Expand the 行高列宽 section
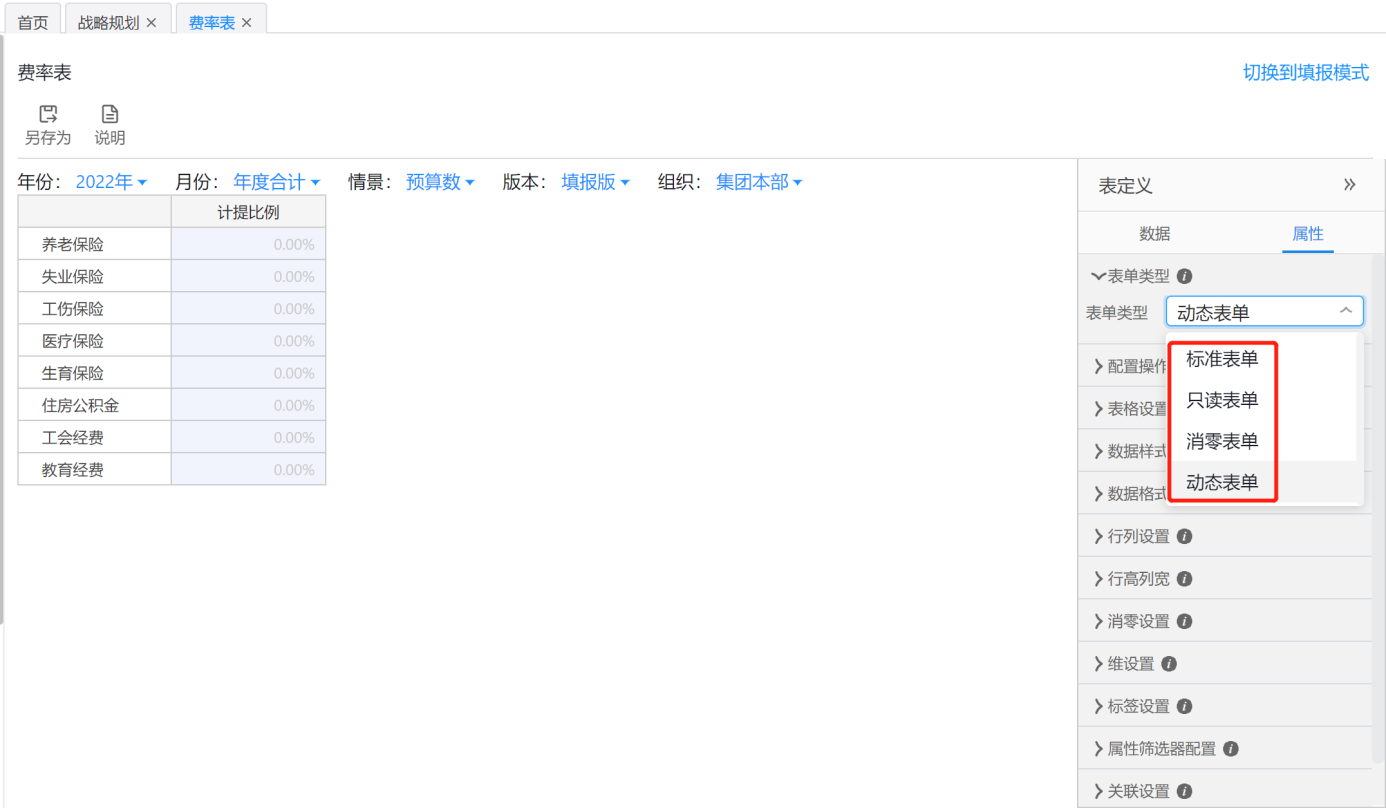 (x=1138, y=579)
